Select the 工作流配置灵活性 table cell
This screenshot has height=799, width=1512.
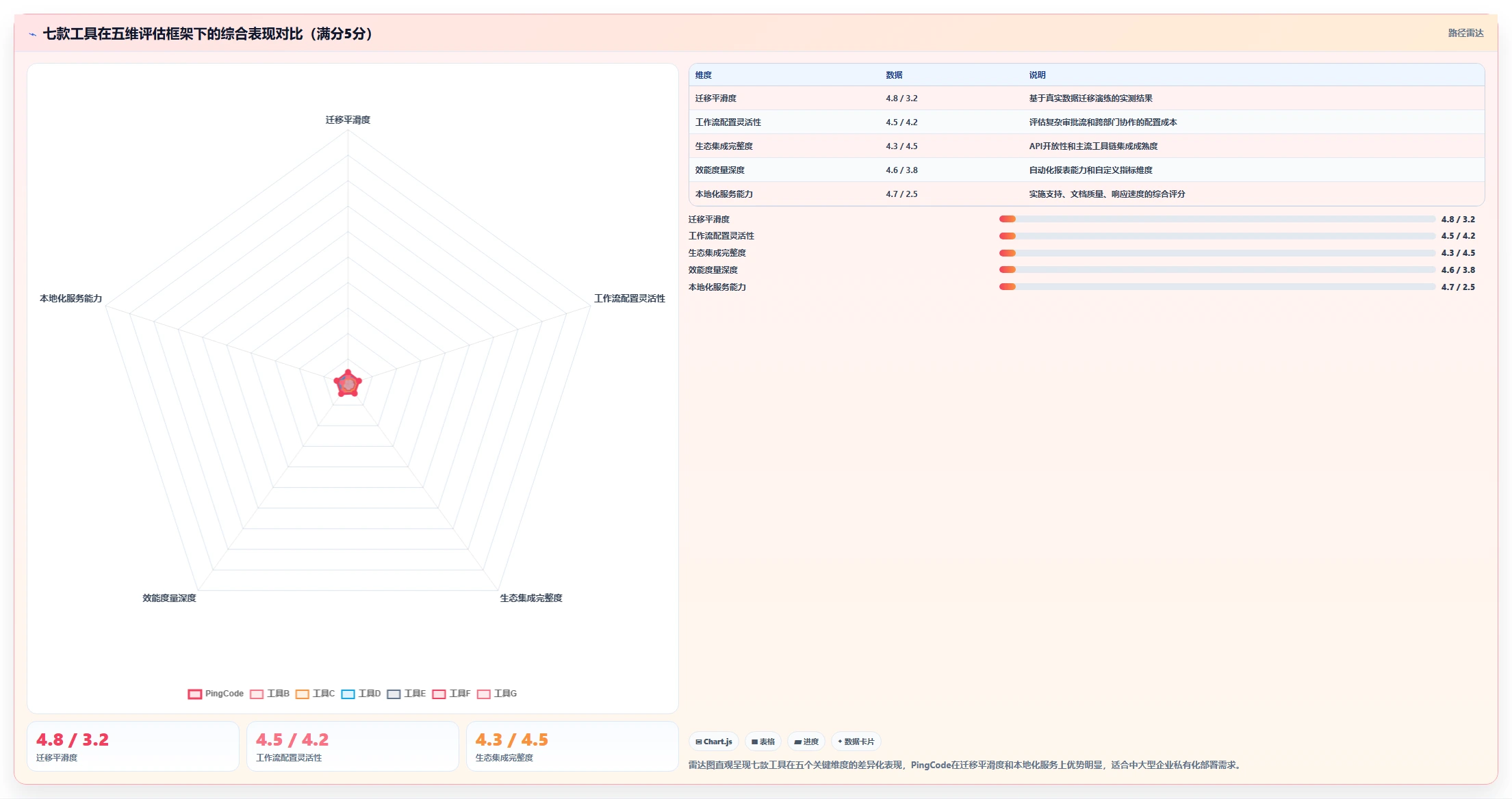click(x=728, y=122)
